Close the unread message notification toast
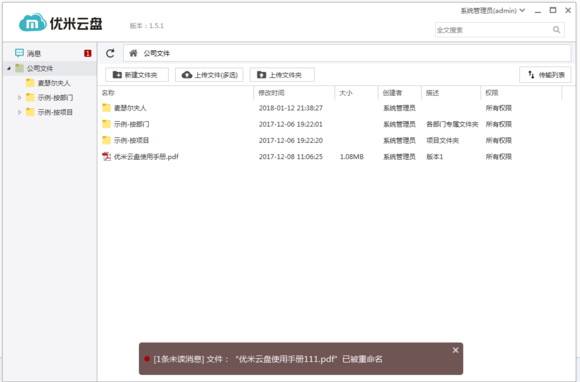Screen dimensions: 580x382 pyautogui.click(x=455, y=350)
